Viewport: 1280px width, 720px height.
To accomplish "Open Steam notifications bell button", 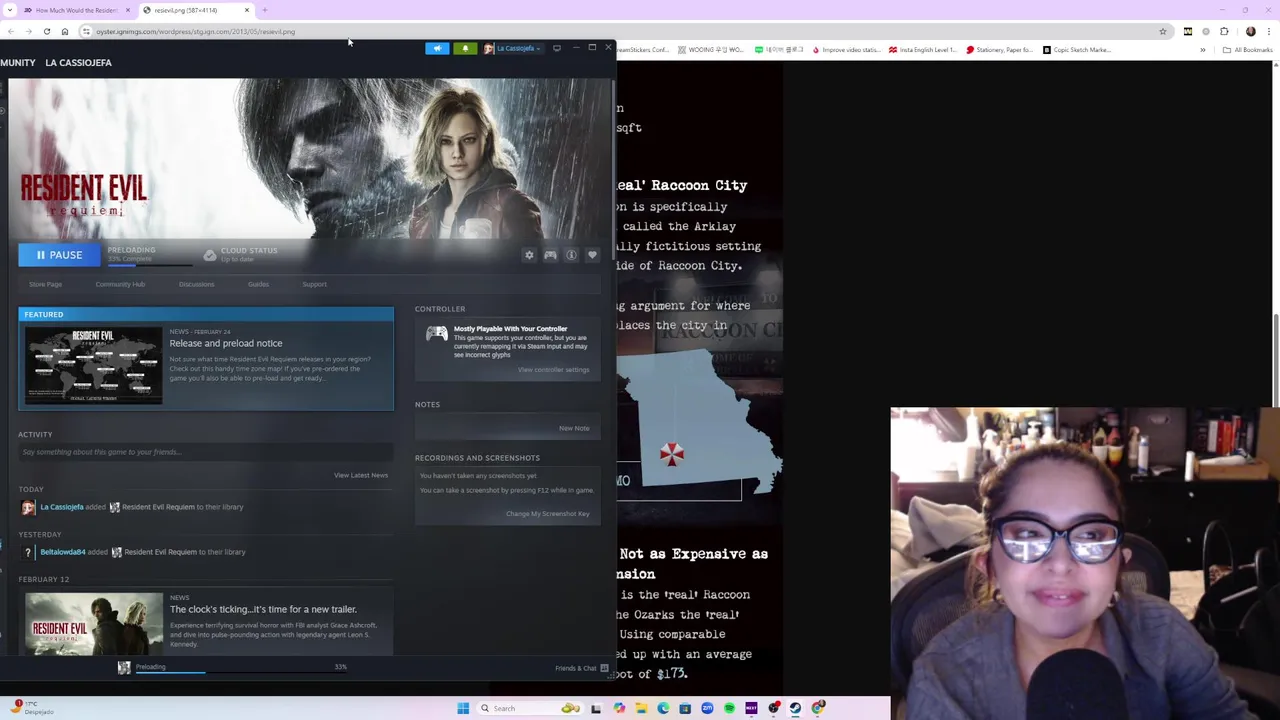I will click(x=465, y=48).
